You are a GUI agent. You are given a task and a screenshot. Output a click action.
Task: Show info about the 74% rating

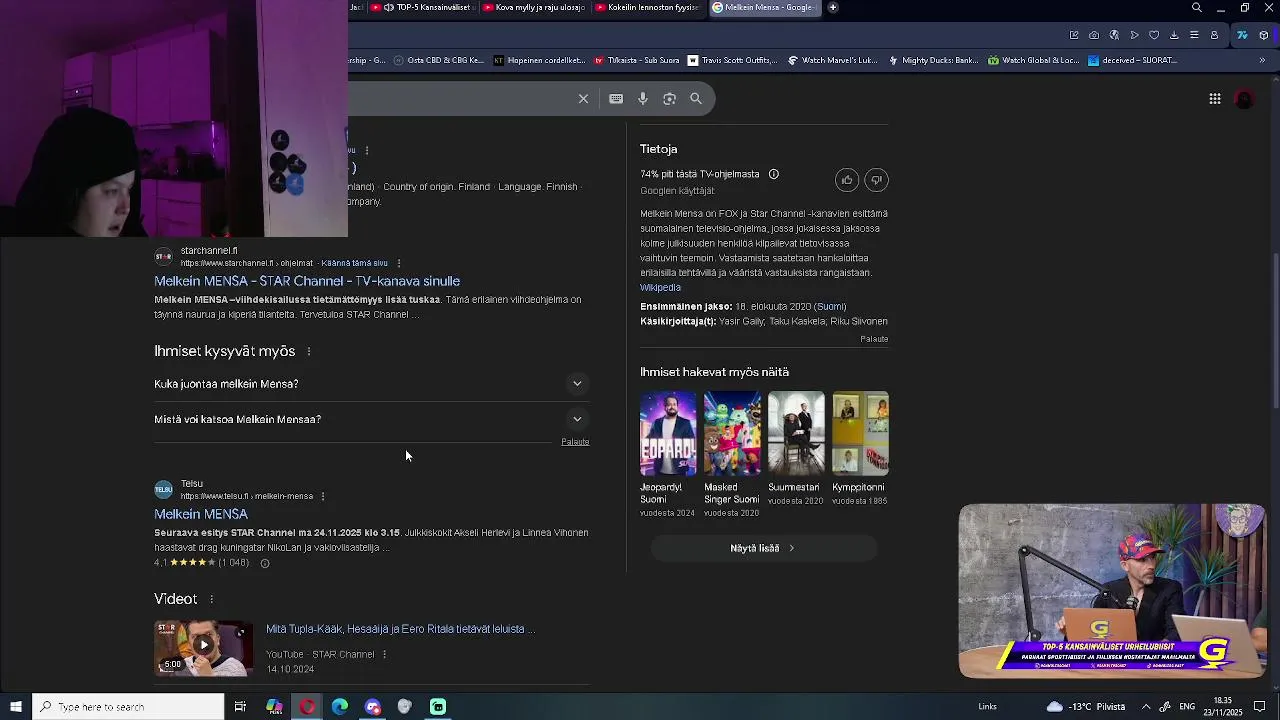pos(774,174)
